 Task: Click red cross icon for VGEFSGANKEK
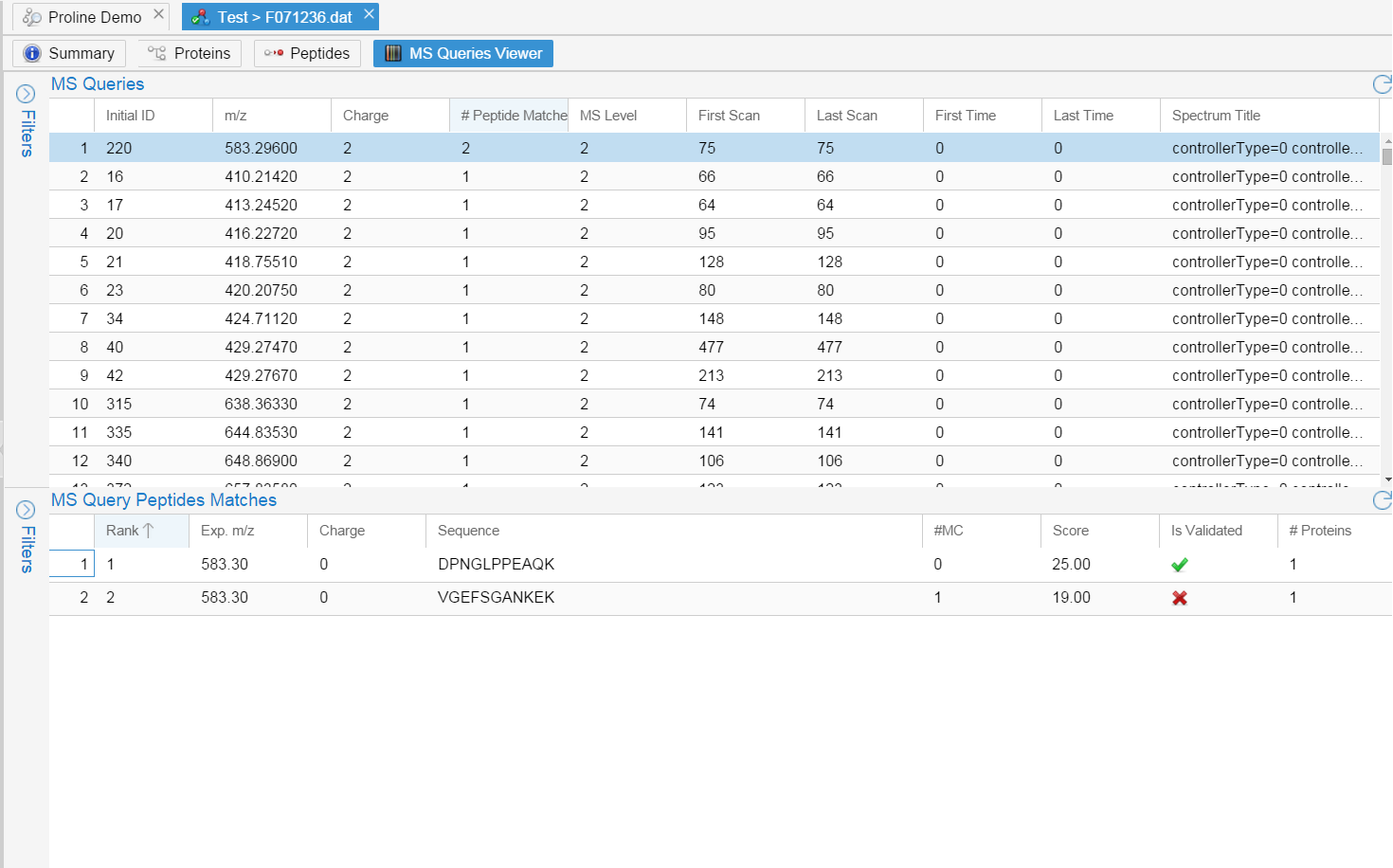(1180, 598)
